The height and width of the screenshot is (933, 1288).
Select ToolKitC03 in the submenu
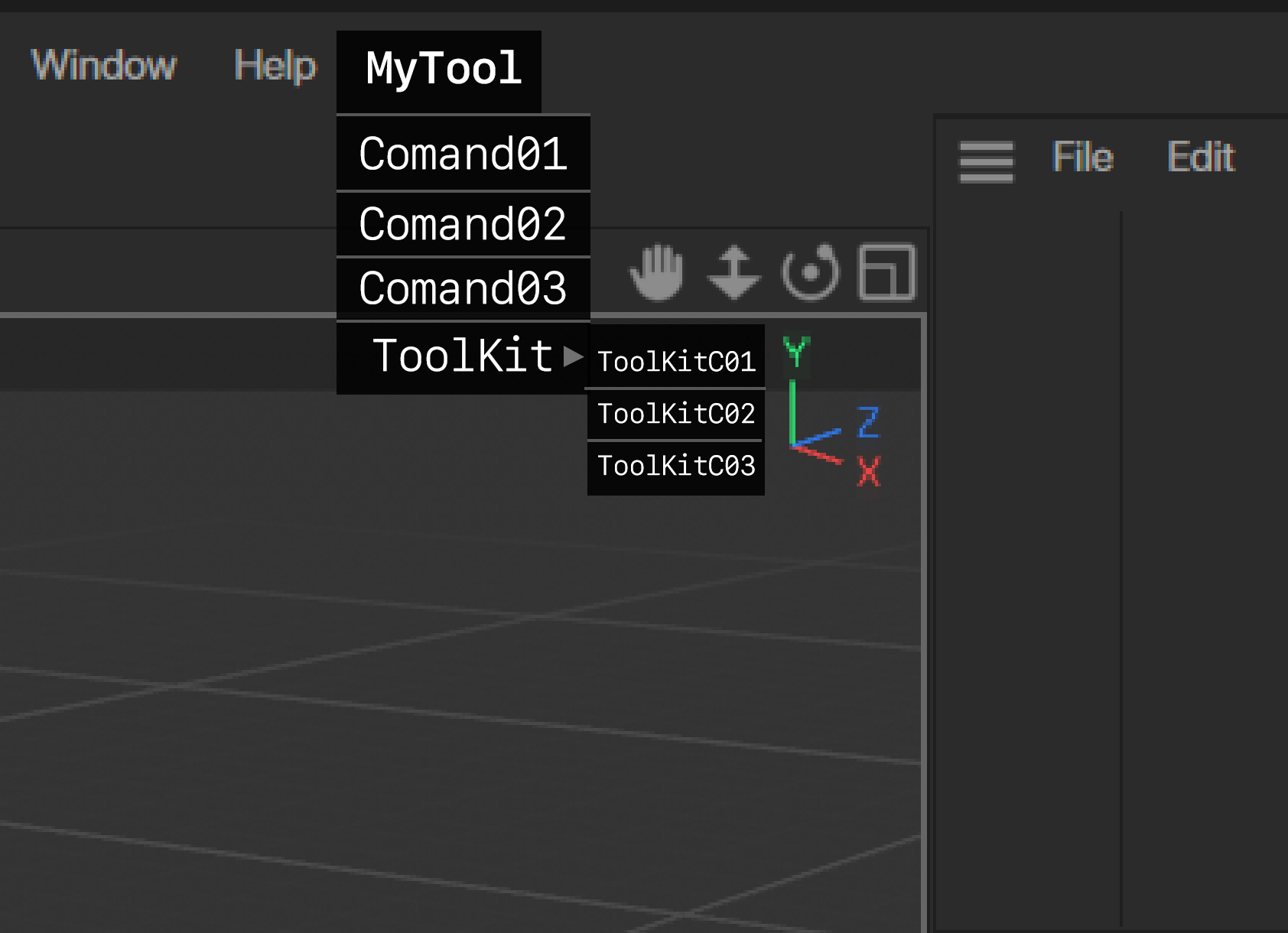pos(676,466)
